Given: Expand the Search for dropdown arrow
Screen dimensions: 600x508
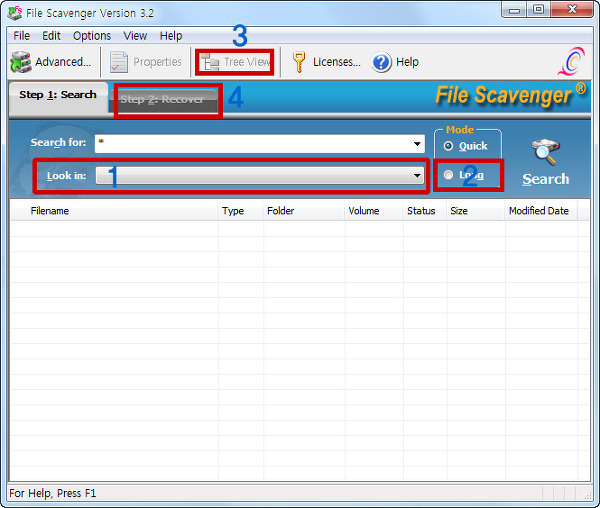Looking at the screenshot, I should click(x=417, y=144).
